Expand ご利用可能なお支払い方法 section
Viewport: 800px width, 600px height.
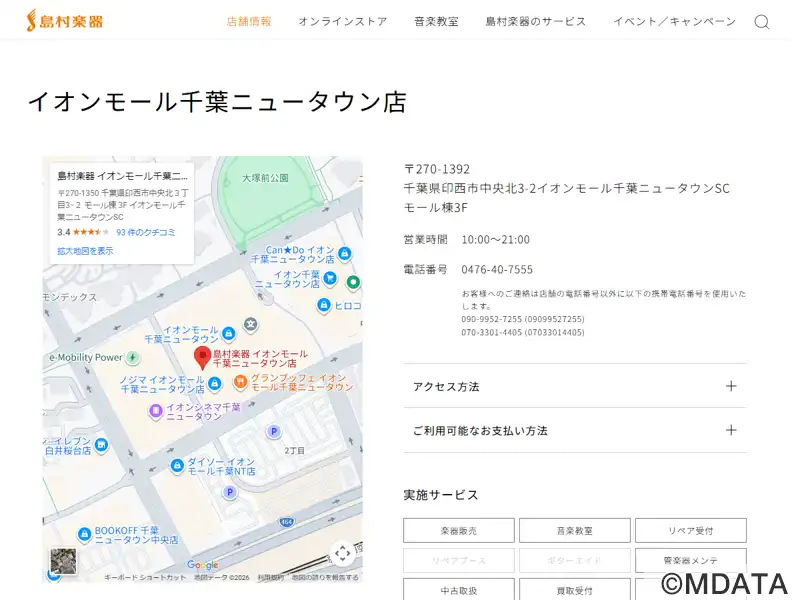pyautogui.click(x=575, y=431)
